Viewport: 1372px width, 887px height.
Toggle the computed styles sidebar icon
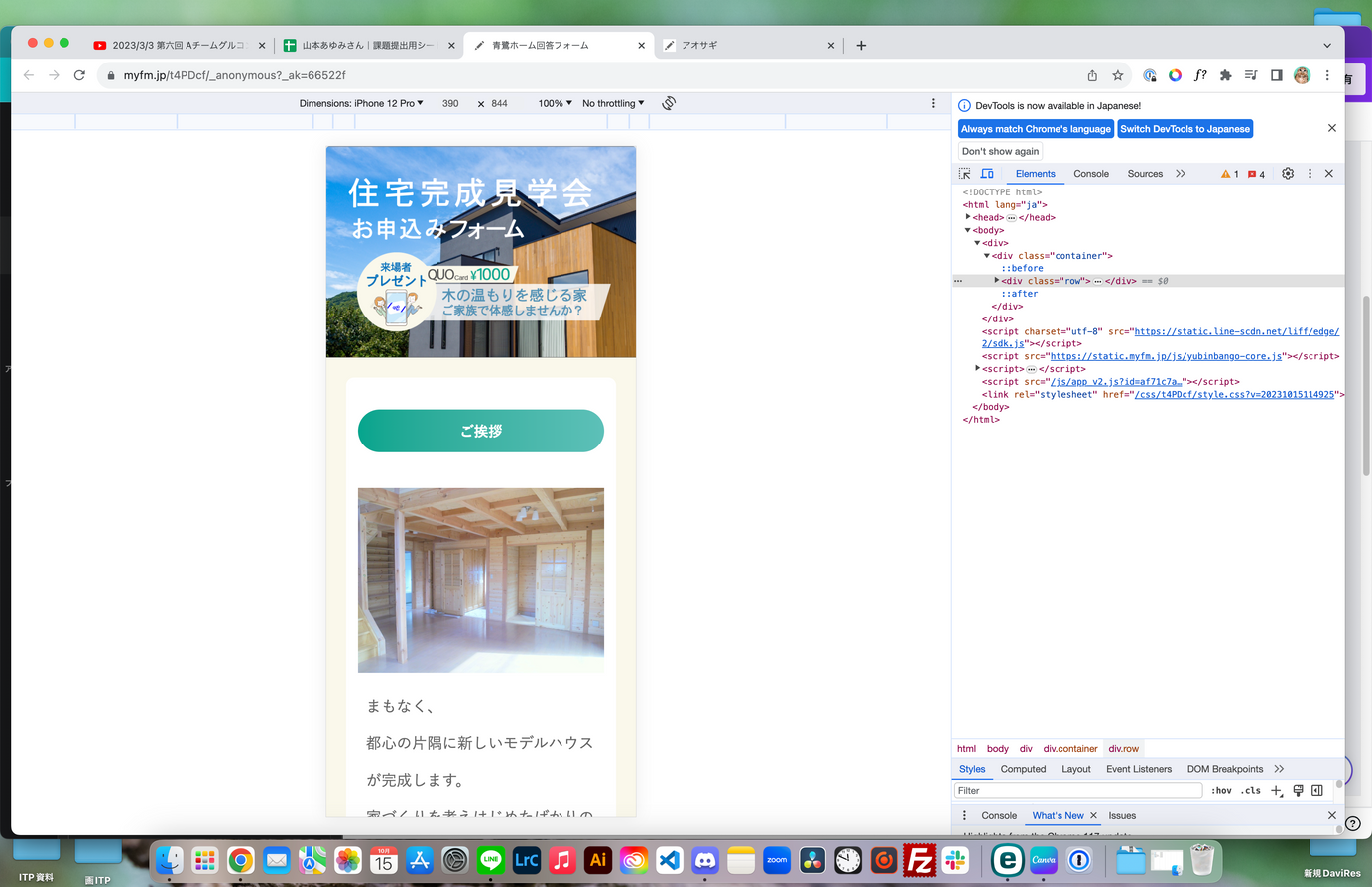[1316, 791]
